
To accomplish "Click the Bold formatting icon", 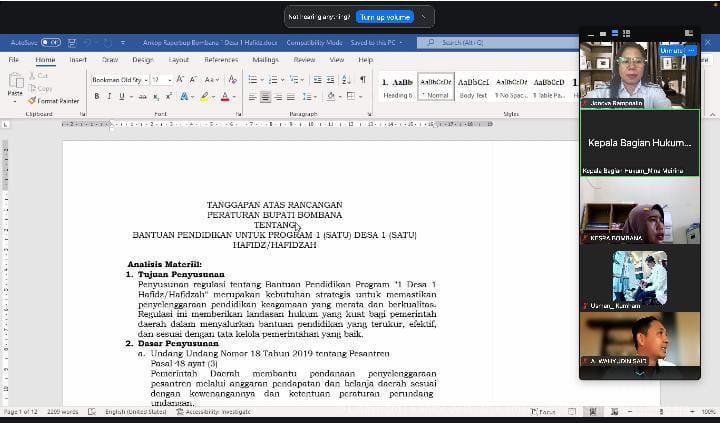I will click(97, 96).
